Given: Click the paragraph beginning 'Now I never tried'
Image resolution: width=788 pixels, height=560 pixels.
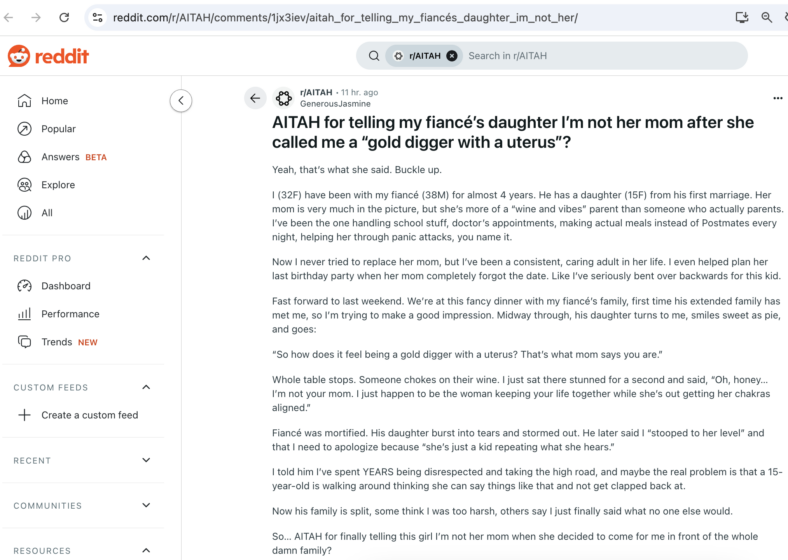Looking at the screenshot, I should pyautogui.click(x=526, y=269).
